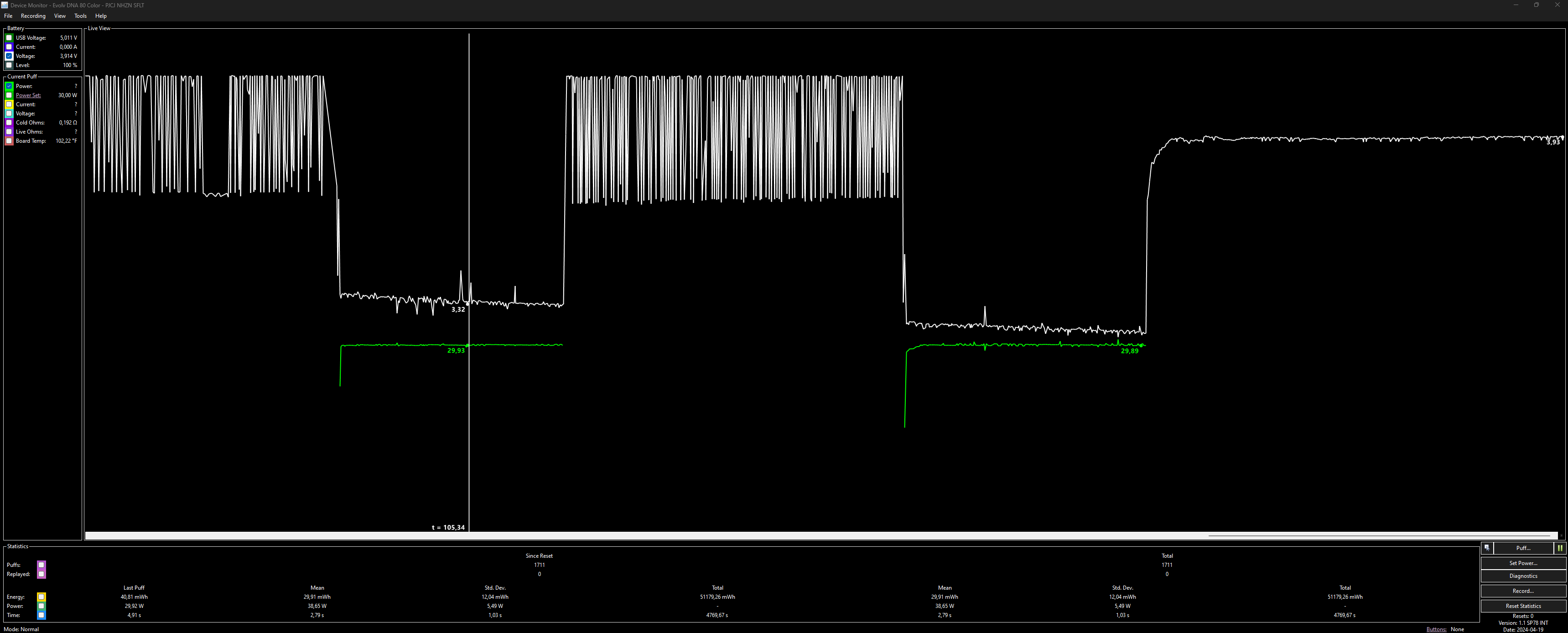Click the Set Power... button
Image resolution: width=1568 pixels, height=633 pixels.
tap(1523, 563)
